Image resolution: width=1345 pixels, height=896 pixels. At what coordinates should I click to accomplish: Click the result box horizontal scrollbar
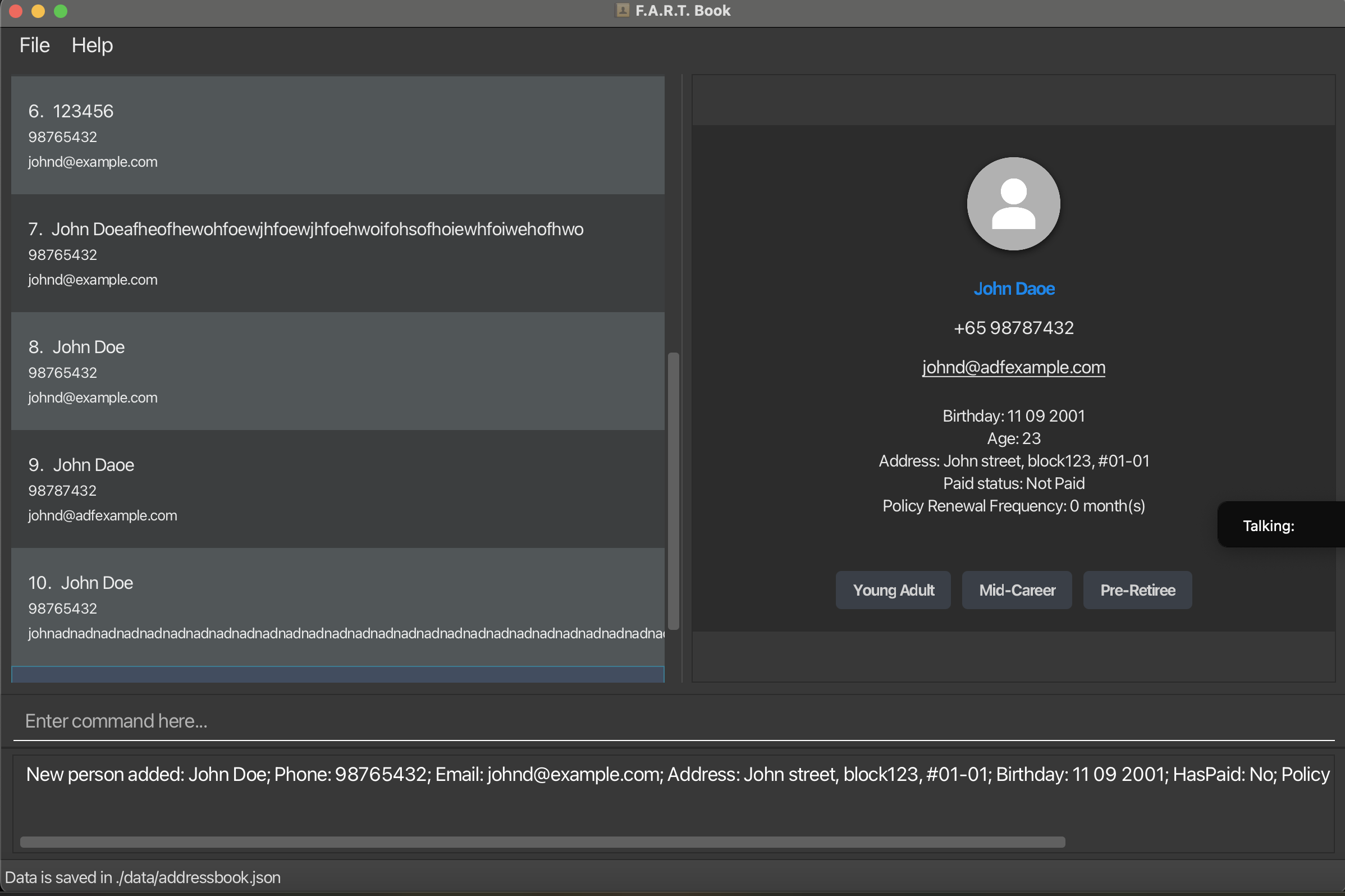542,842
